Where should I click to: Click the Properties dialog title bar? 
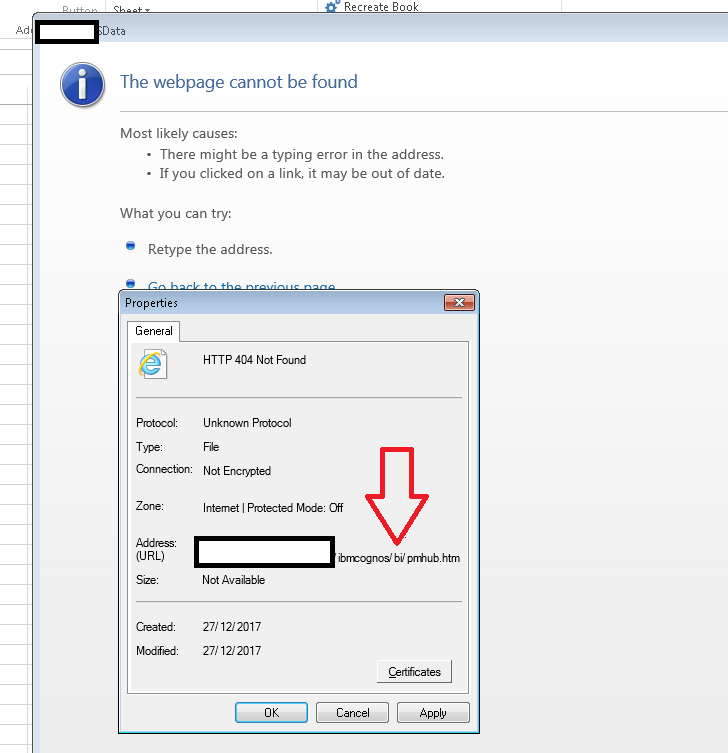click(x=280, y=302)
